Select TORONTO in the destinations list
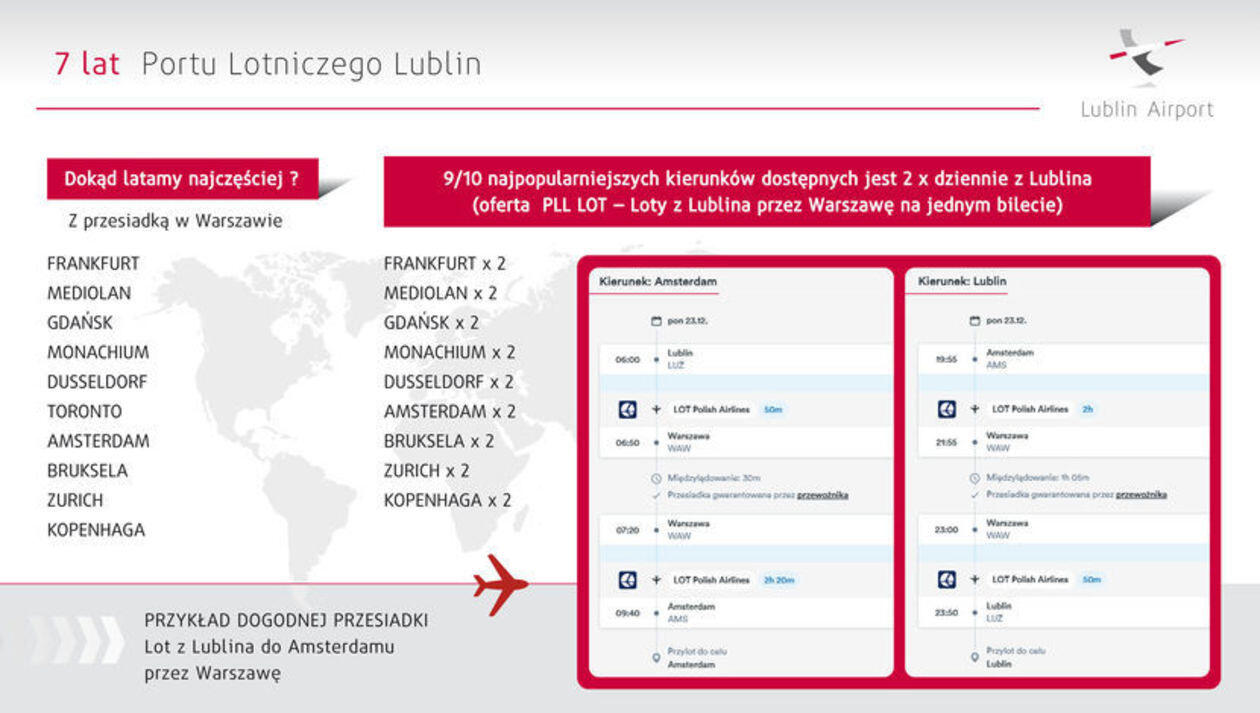The image size is (1260, 713). [x=85, y=412]
